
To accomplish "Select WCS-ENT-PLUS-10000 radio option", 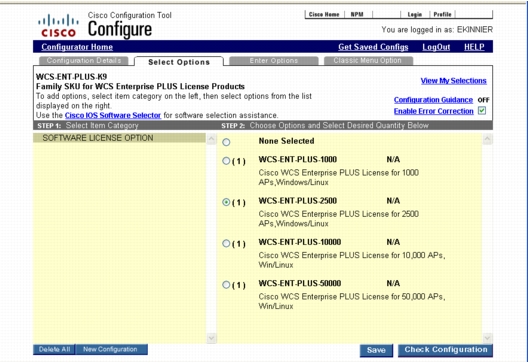I will (x=226, y=243).
